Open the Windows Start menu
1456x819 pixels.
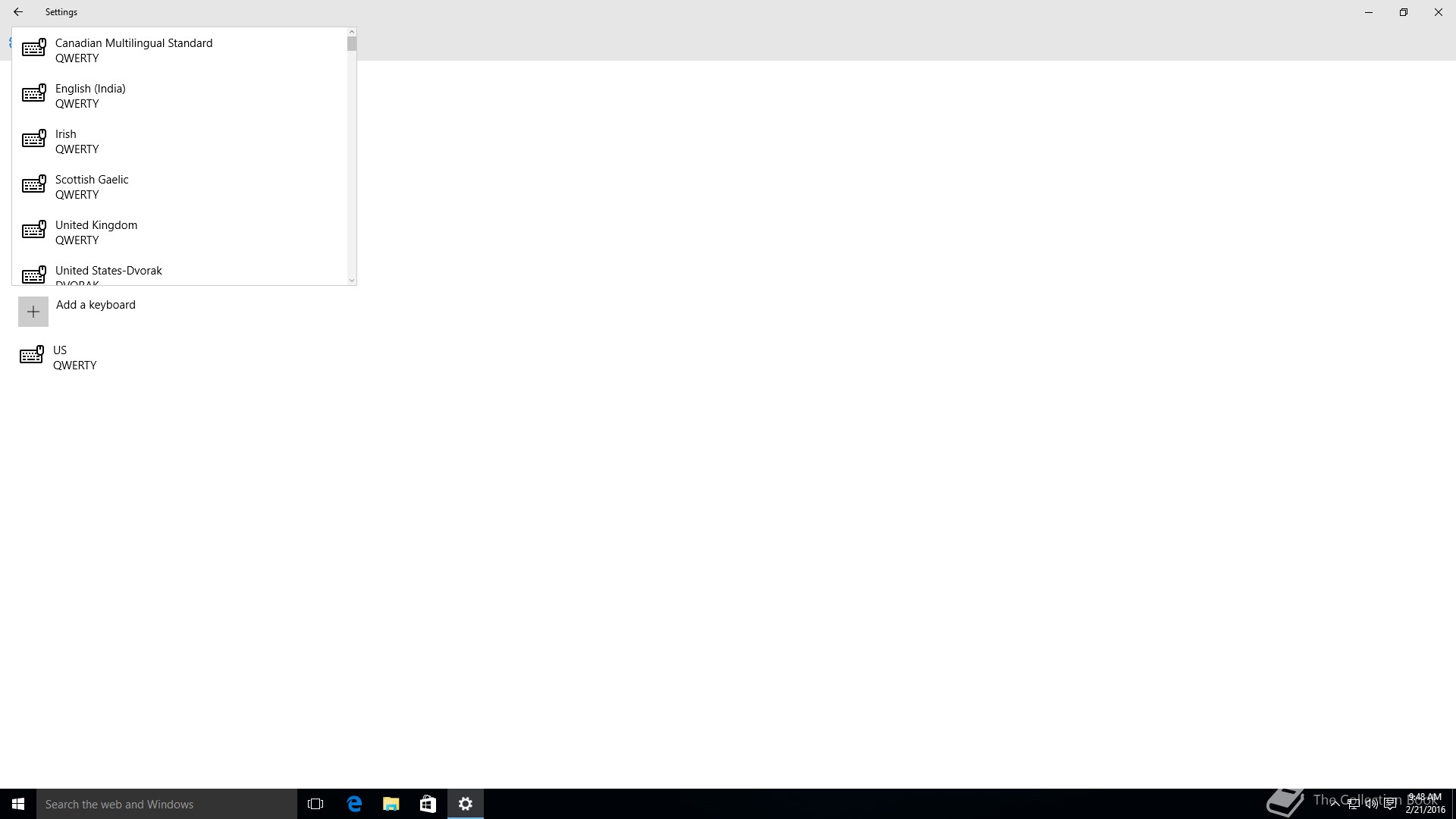[x=18, y=804]
